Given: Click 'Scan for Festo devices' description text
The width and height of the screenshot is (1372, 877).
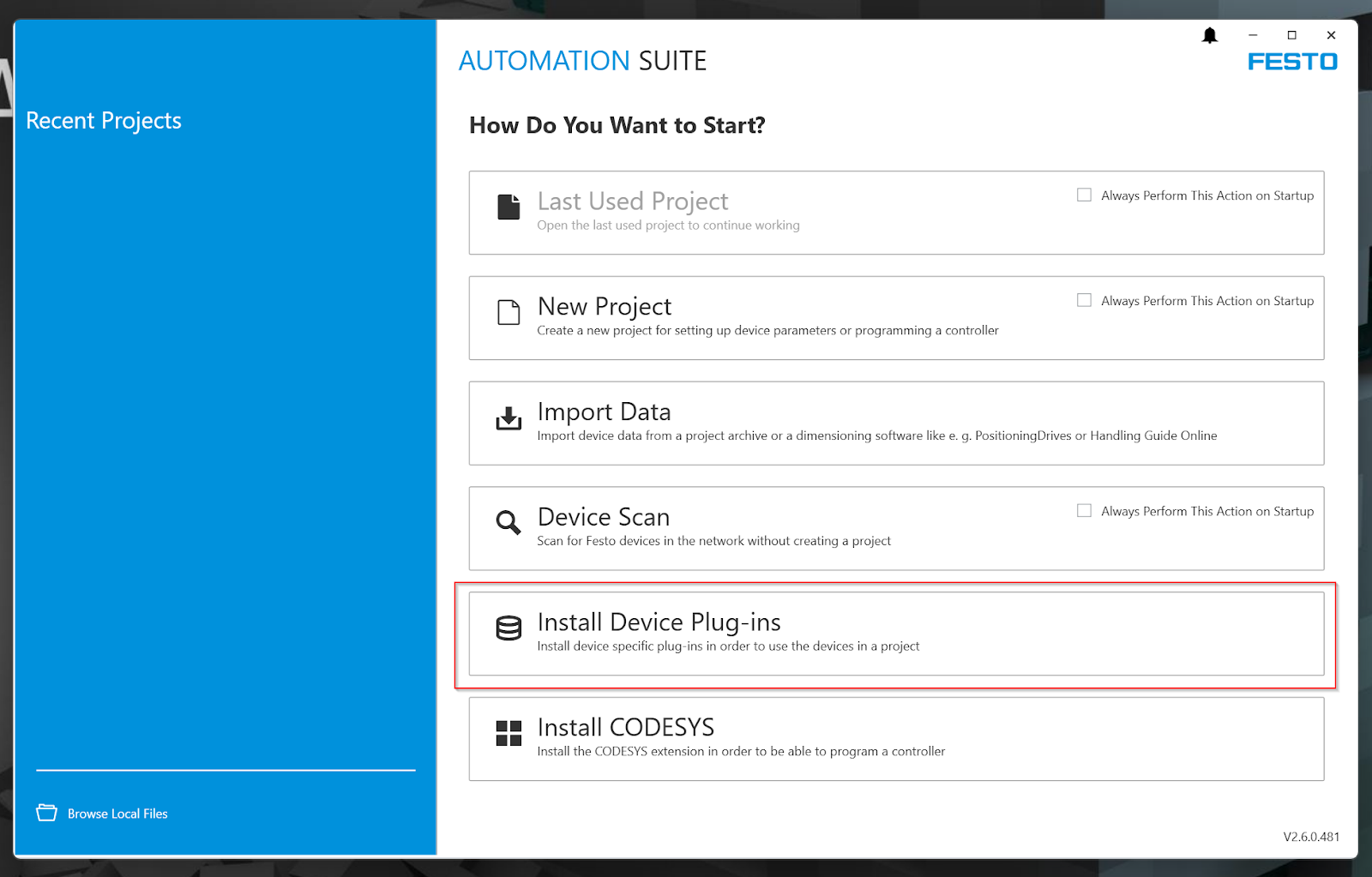Looking at the screenshot, I should point(713,541).
